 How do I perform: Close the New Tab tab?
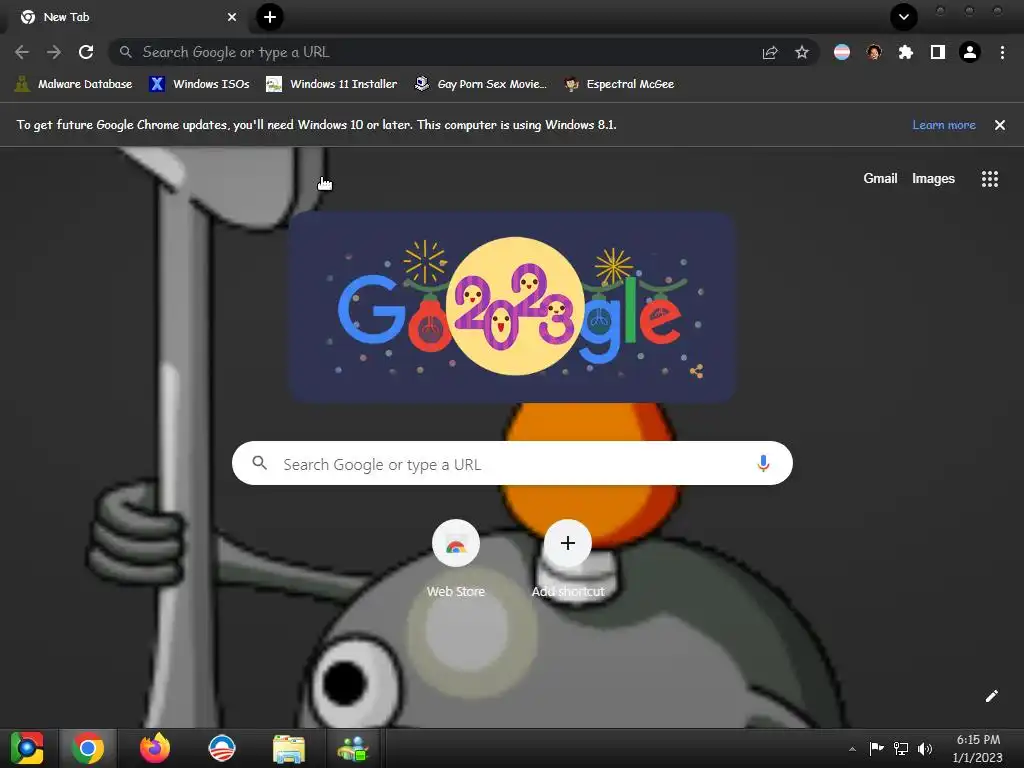[x=232, y=17]
